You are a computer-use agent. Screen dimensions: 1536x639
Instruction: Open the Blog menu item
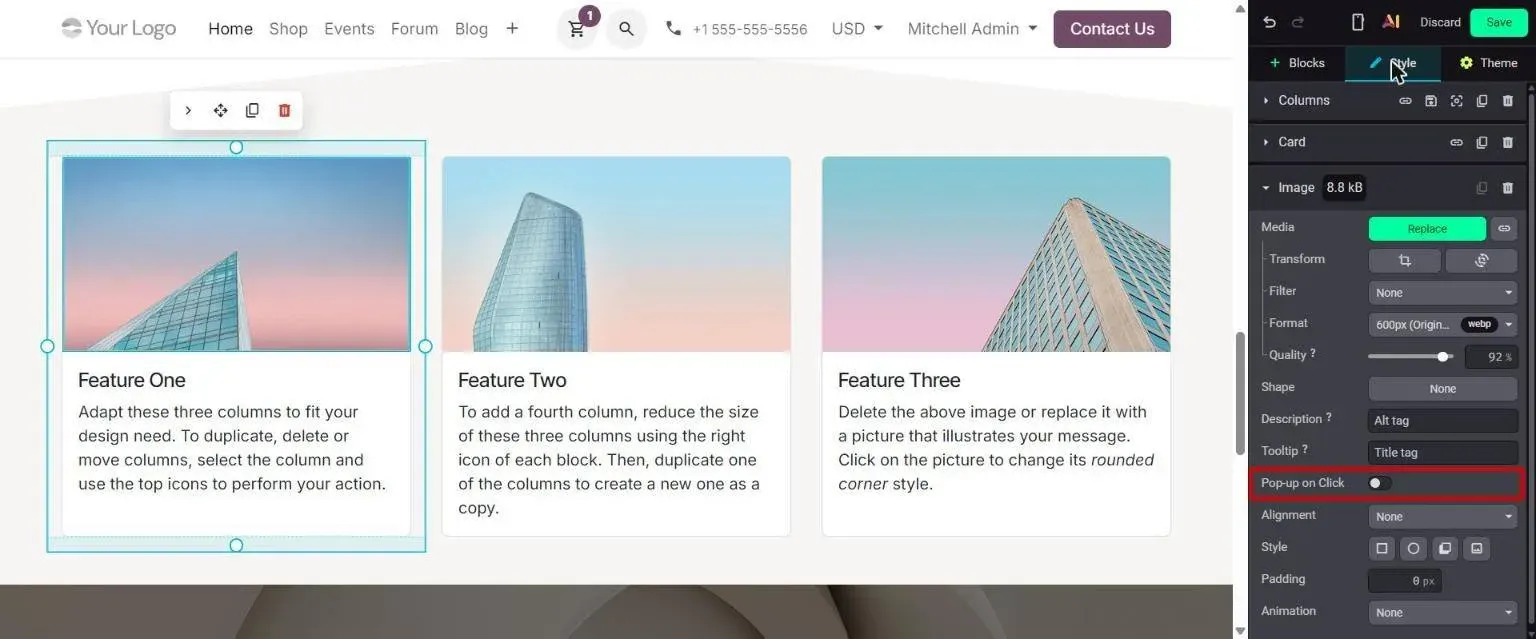pos(471,29)
